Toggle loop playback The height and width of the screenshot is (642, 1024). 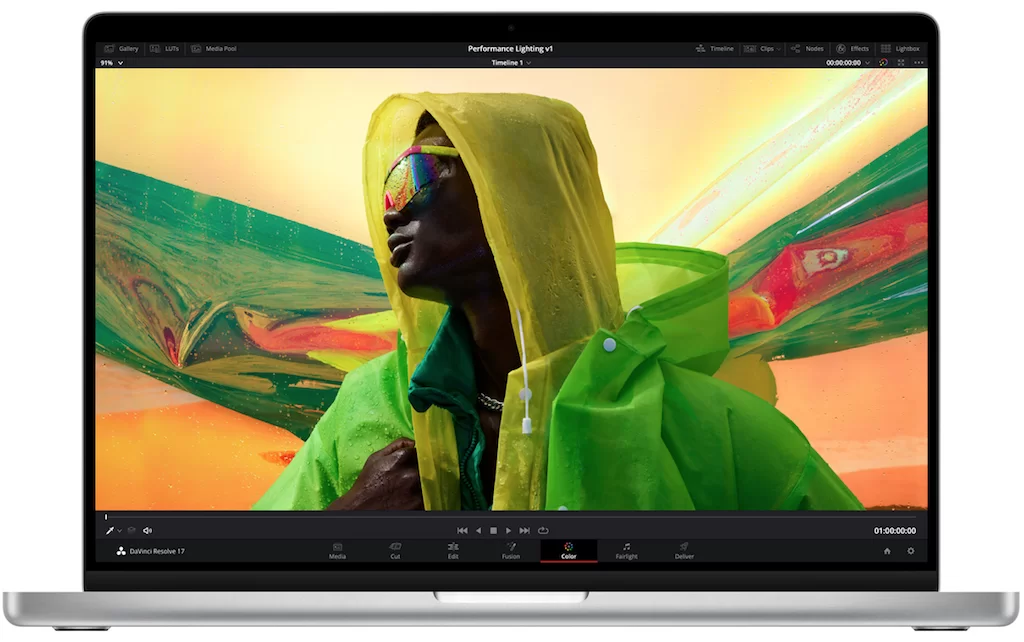click(x=543, y=531)
